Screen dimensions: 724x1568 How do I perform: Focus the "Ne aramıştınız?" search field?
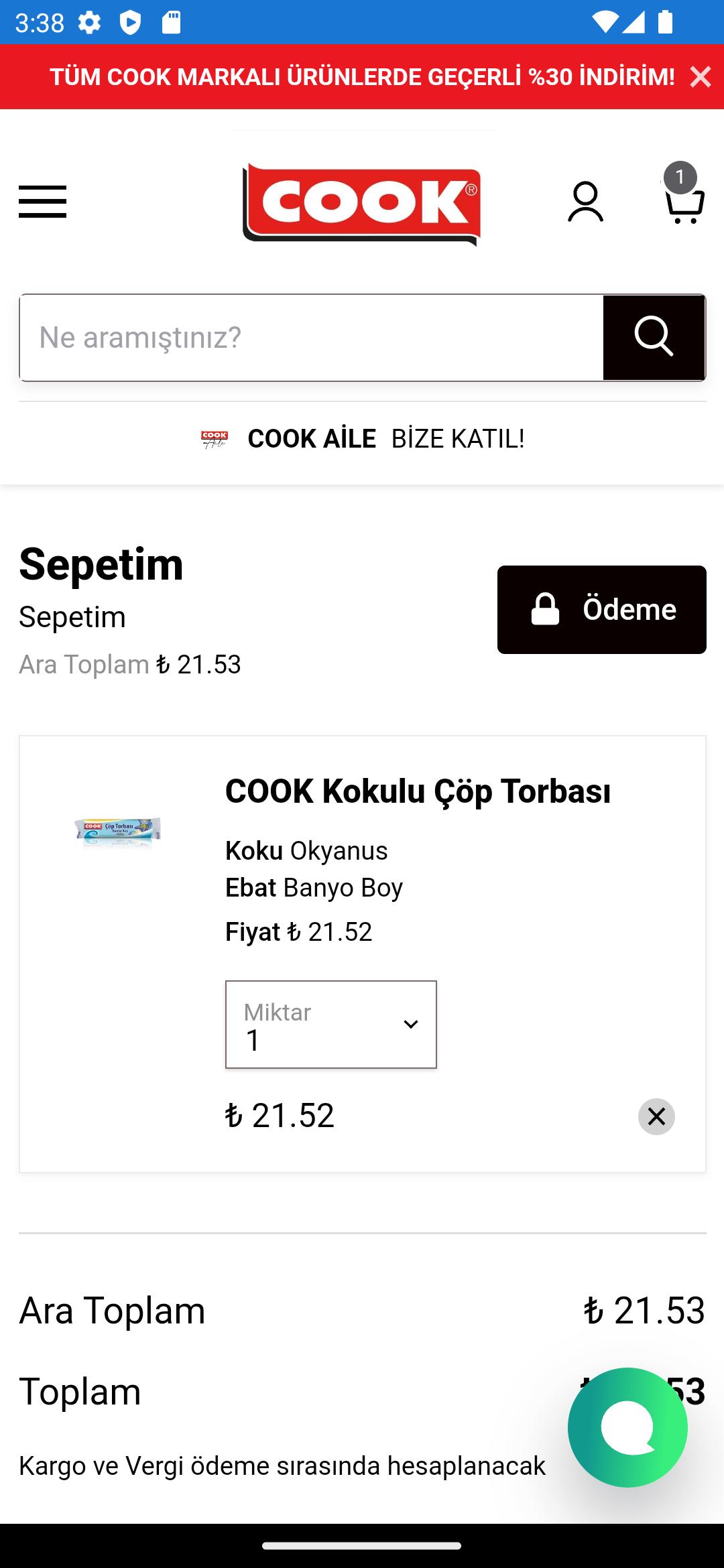[312, 338]
